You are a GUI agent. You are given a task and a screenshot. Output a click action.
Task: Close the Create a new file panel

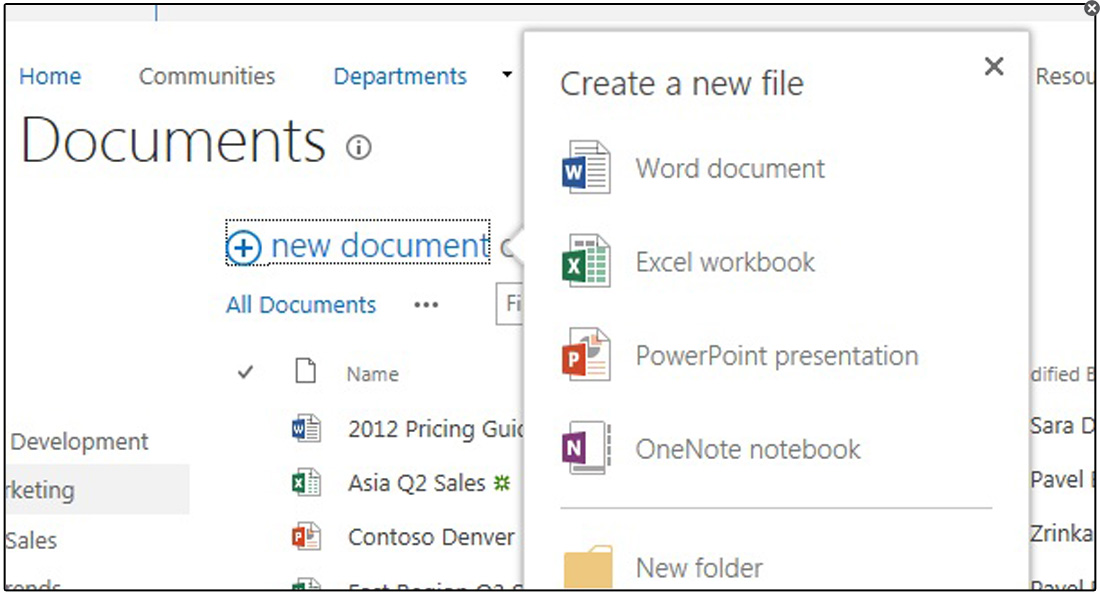point(993,67)
